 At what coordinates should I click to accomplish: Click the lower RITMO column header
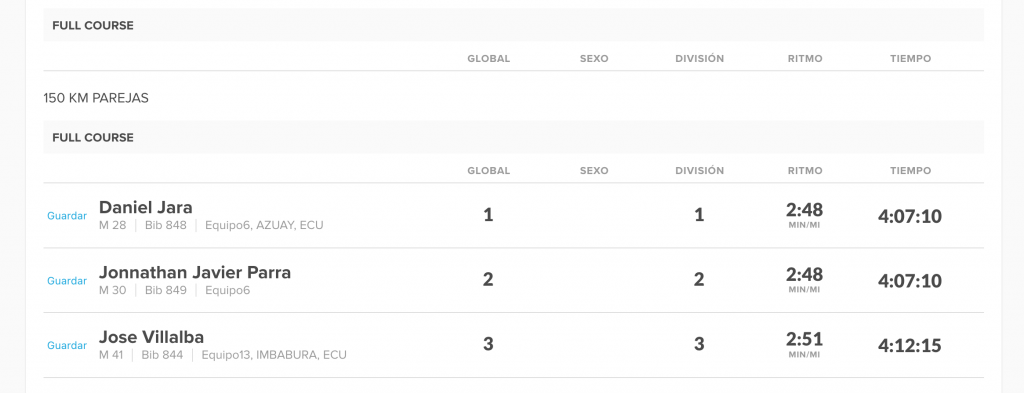point(805,170)
